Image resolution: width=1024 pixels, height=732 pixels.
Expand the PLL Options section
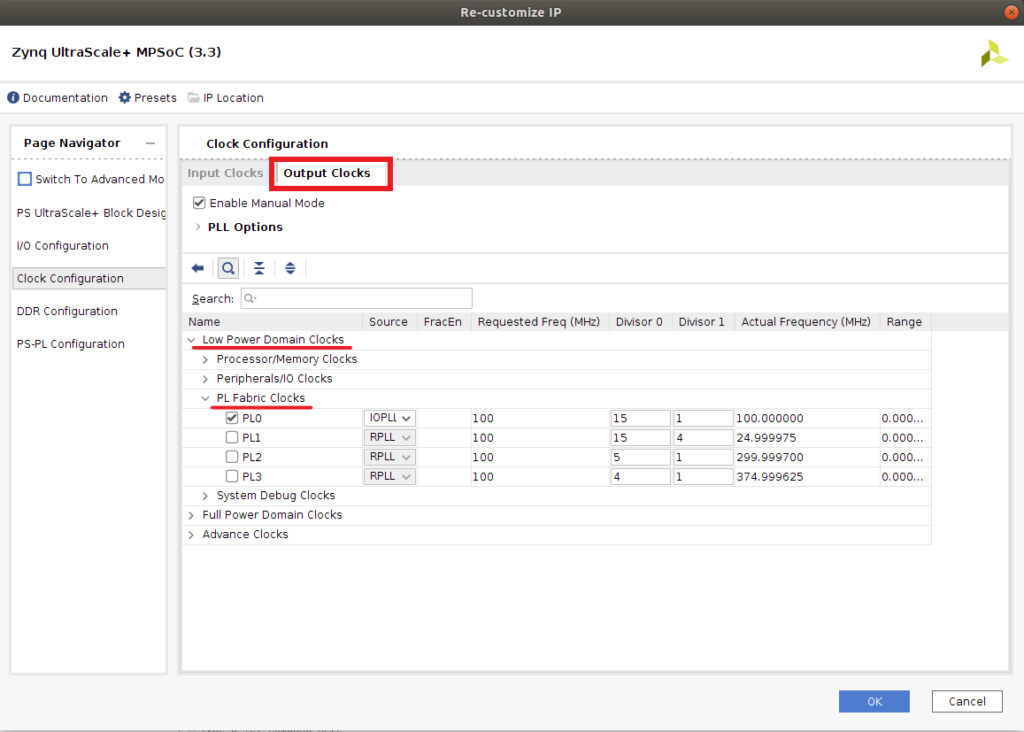click(x=198, y=227)
